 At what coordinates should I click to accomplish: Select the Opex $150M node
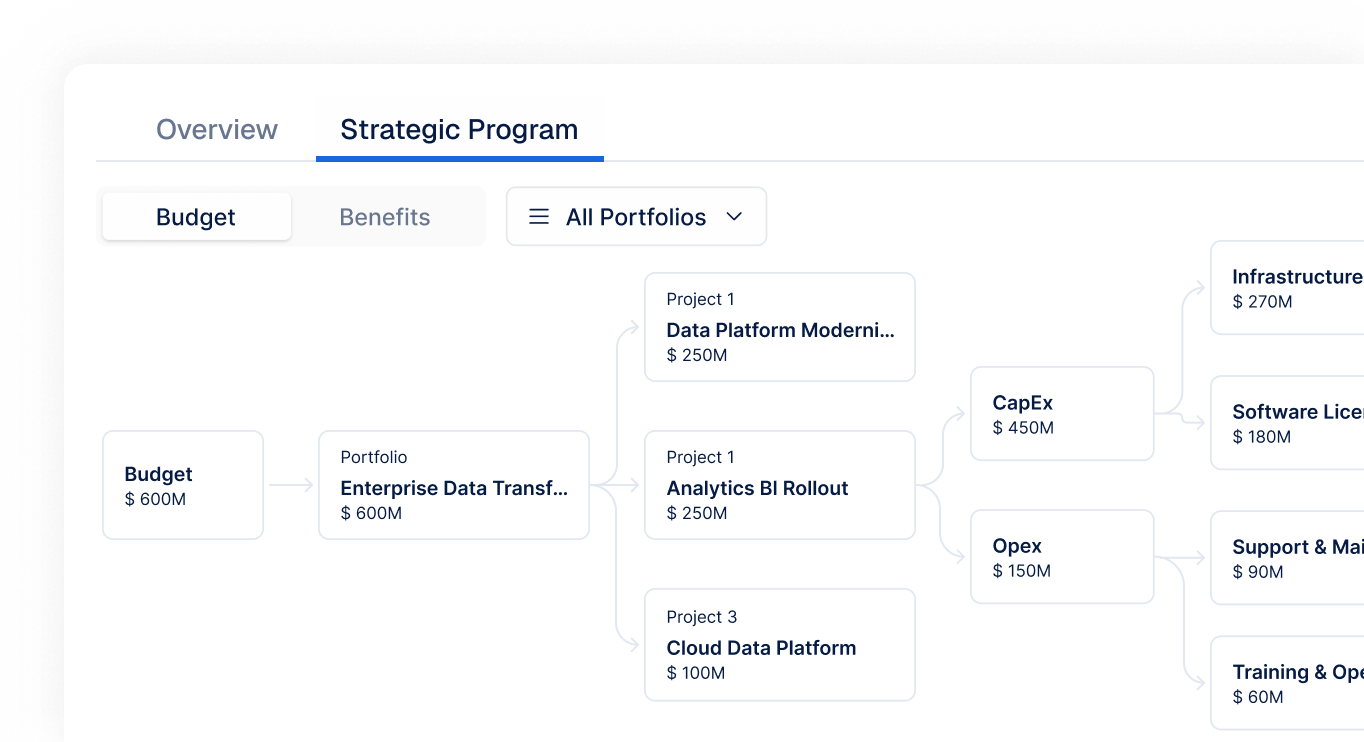pos(1062,557)
